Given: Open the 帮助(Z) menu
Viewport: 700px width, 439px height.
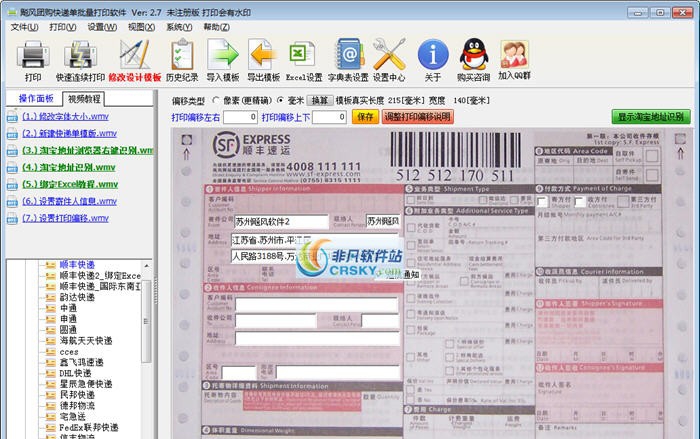Looking at the screenshot, I should pyautogui.click(x=217, y=27).
